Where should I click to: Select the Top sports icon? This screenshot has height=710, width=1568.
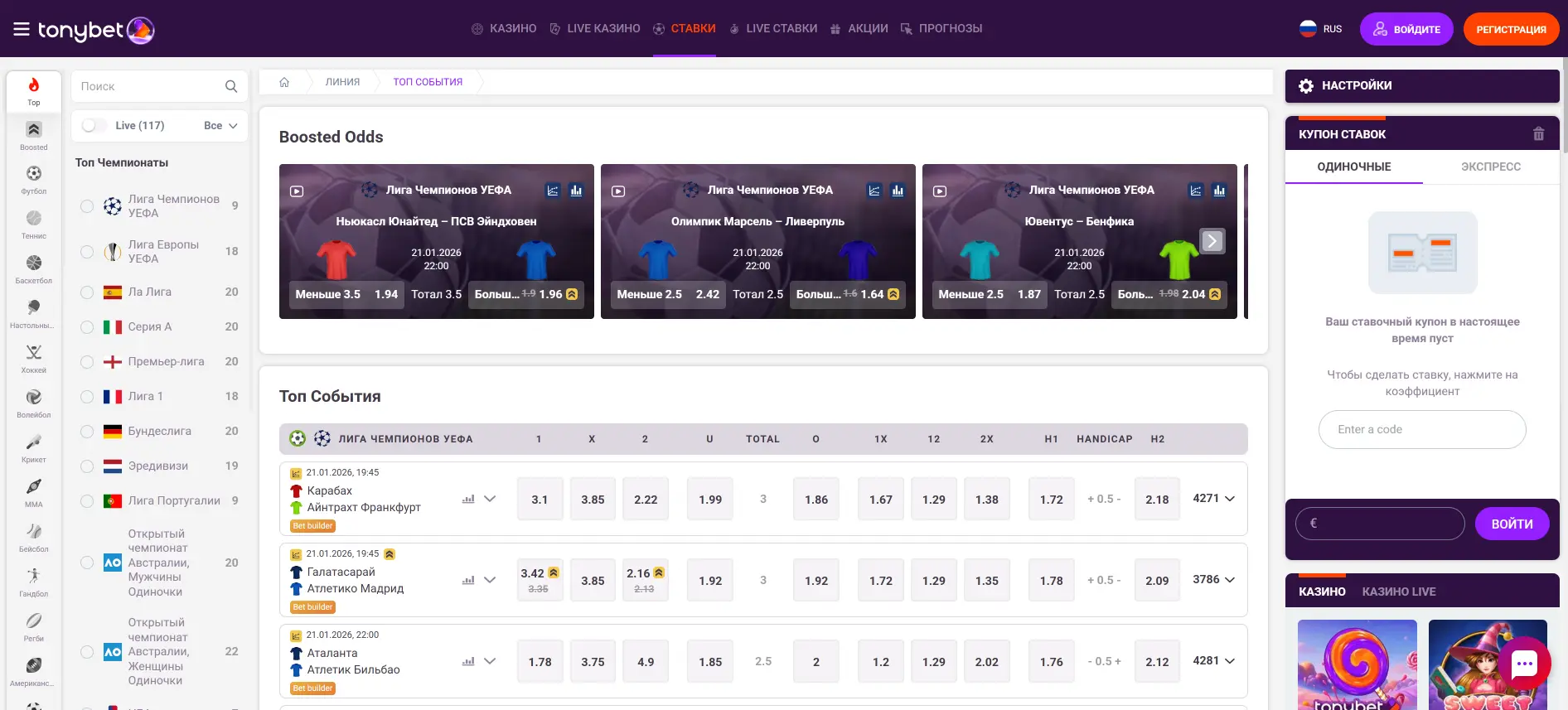click(x=34, y=91)
